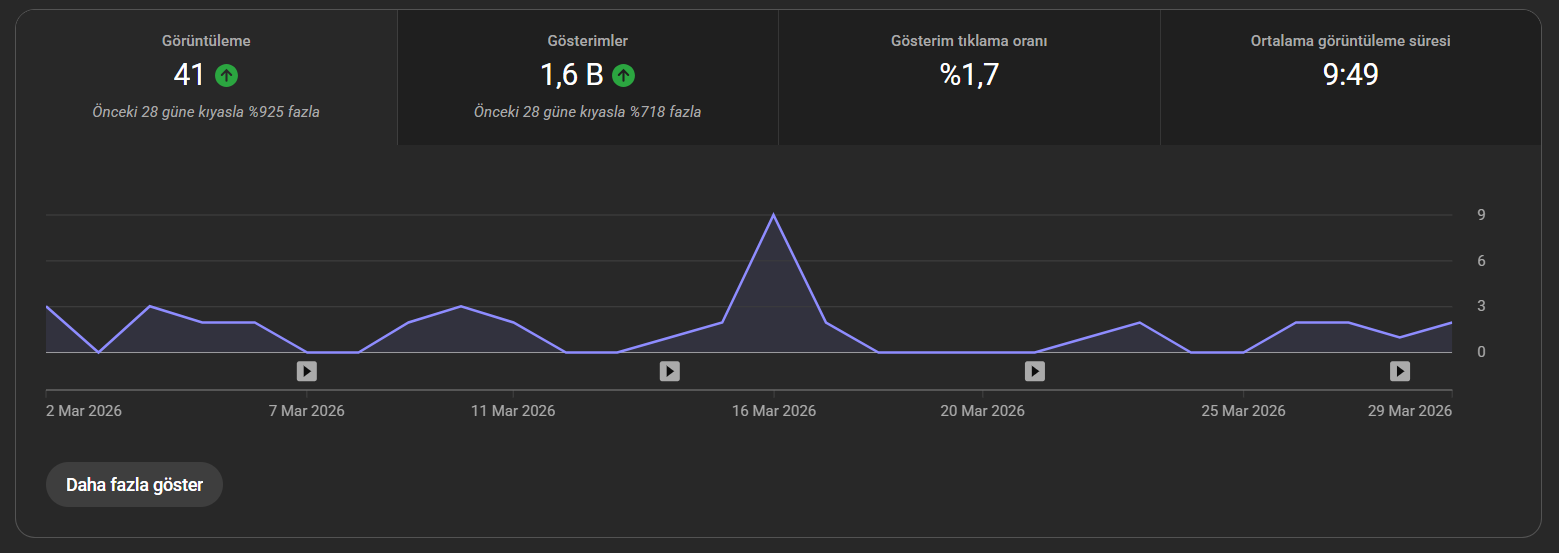This screenshot has height=553, width=1559.
Task: Click the Daha fazla göster button
Action: tap(134, 485)
